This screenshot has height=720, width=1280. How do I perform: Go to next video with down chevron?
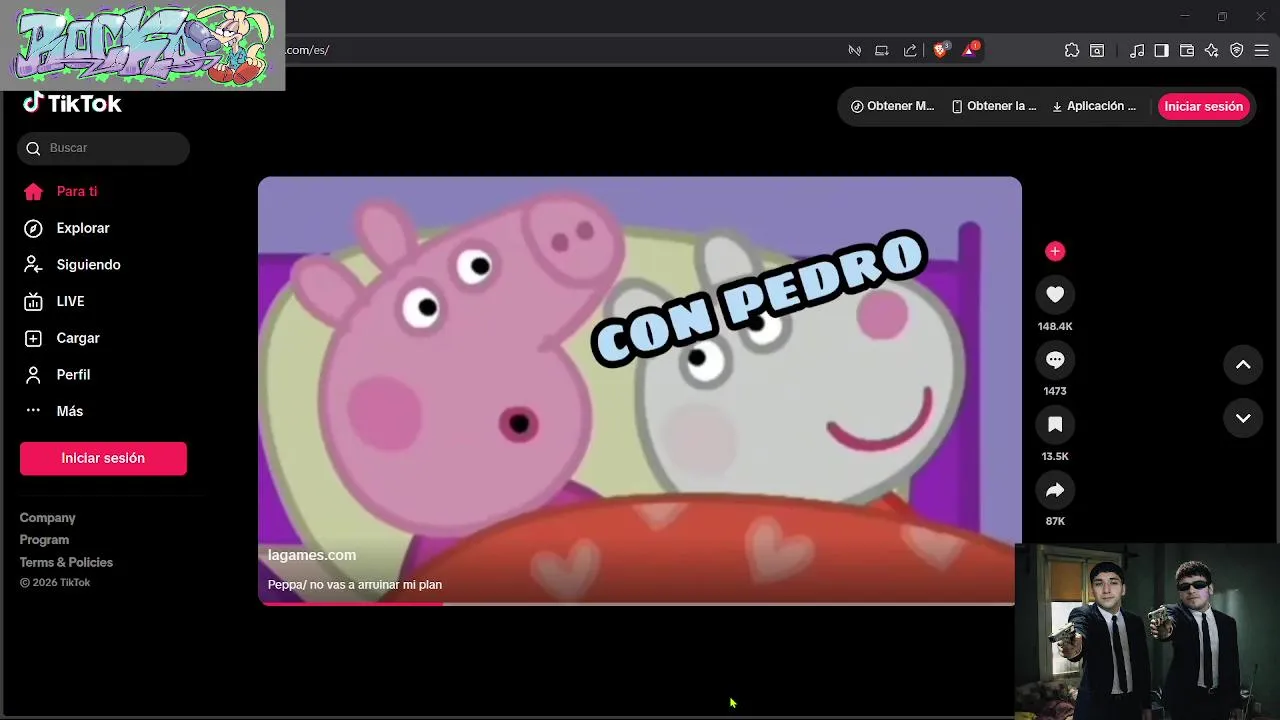(x=1243, y=418)
